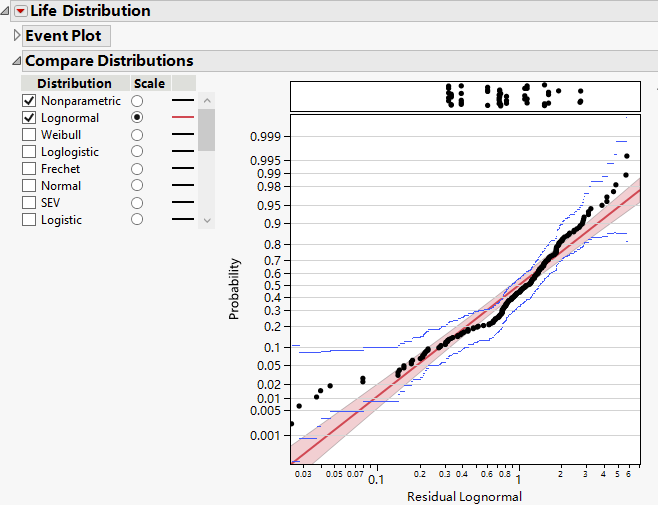Select the Lognormal scale radio button

click(137, 117)
